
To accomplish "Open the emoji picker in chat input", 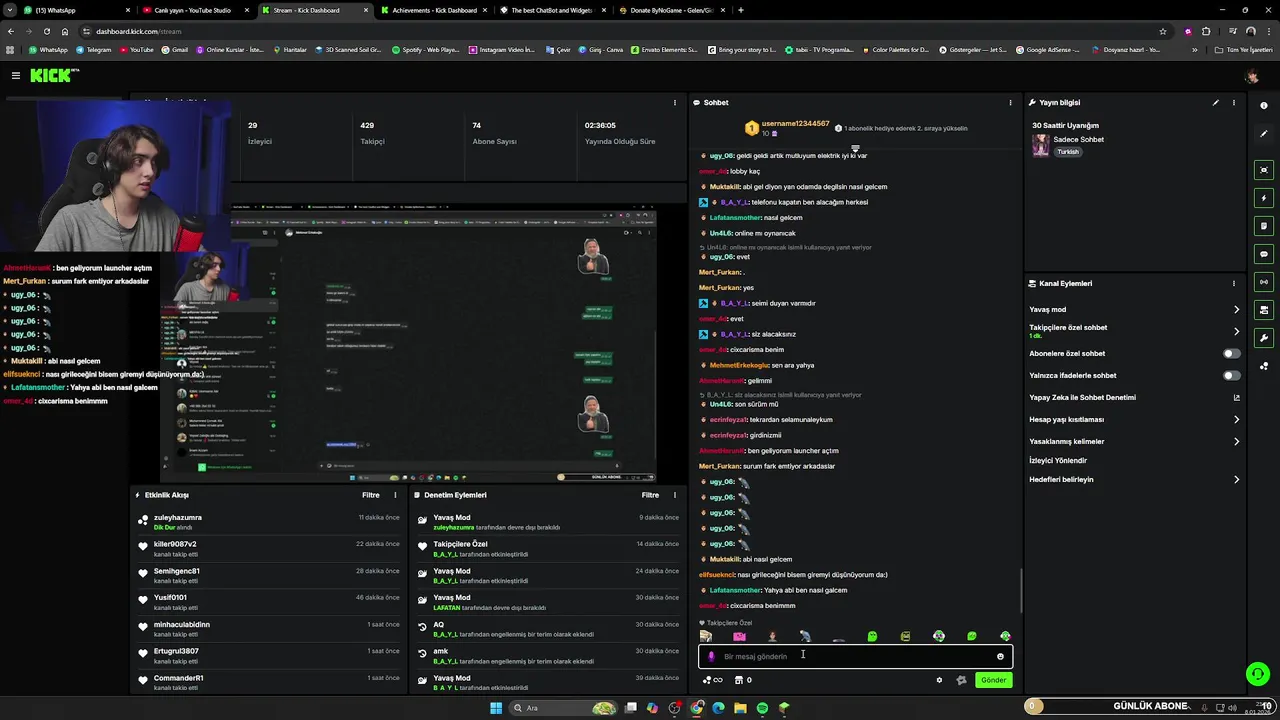I will pos(1000,656).
